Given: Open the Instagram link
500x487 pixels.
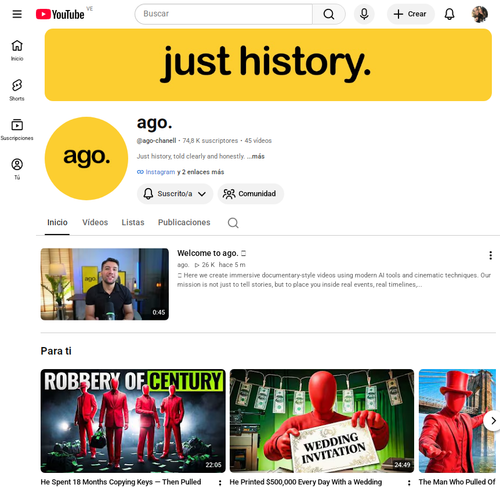Looking at the screenshot, I should tap(160, 172).
